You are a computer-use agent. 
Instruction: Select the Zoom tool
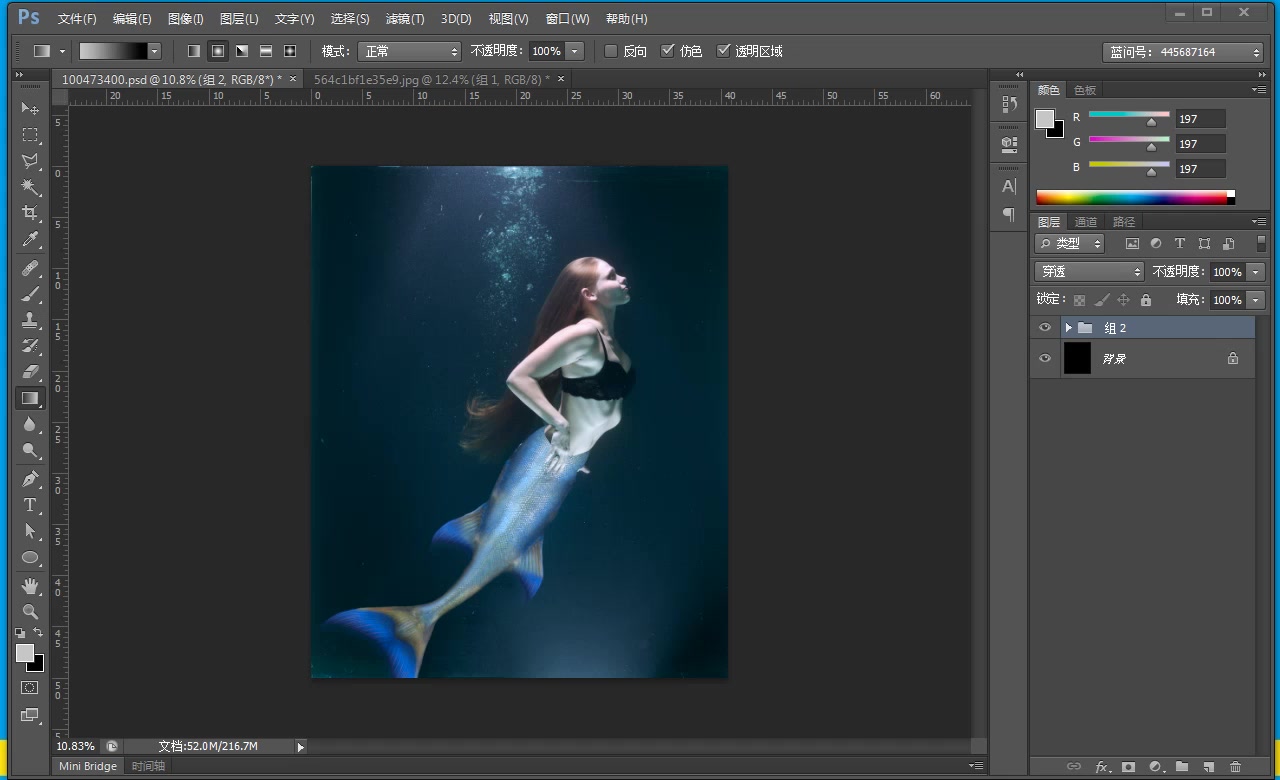pos(30,612)
